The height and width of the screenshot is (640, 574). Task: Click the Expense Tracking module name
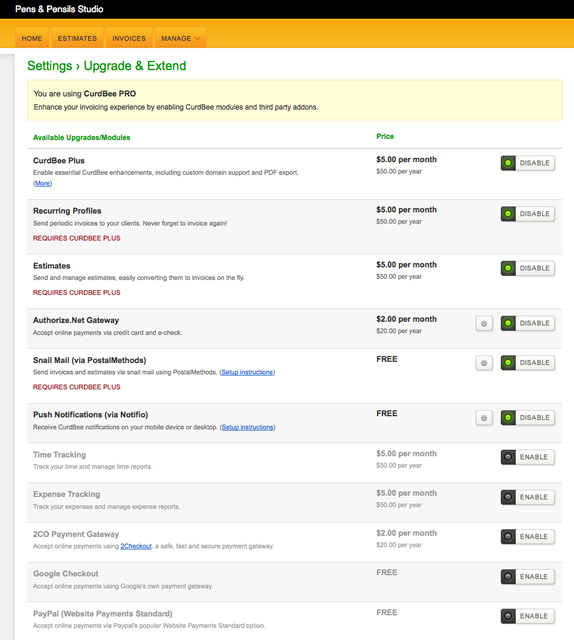click(67, 494)
